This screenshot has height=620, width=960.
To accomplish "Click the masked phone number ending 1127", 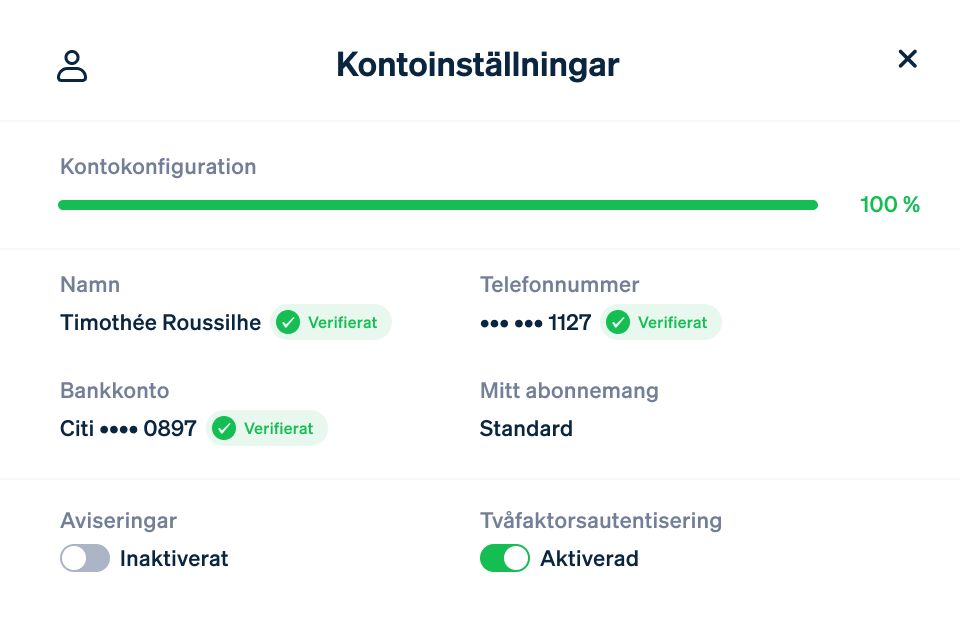I will point(536,323).
